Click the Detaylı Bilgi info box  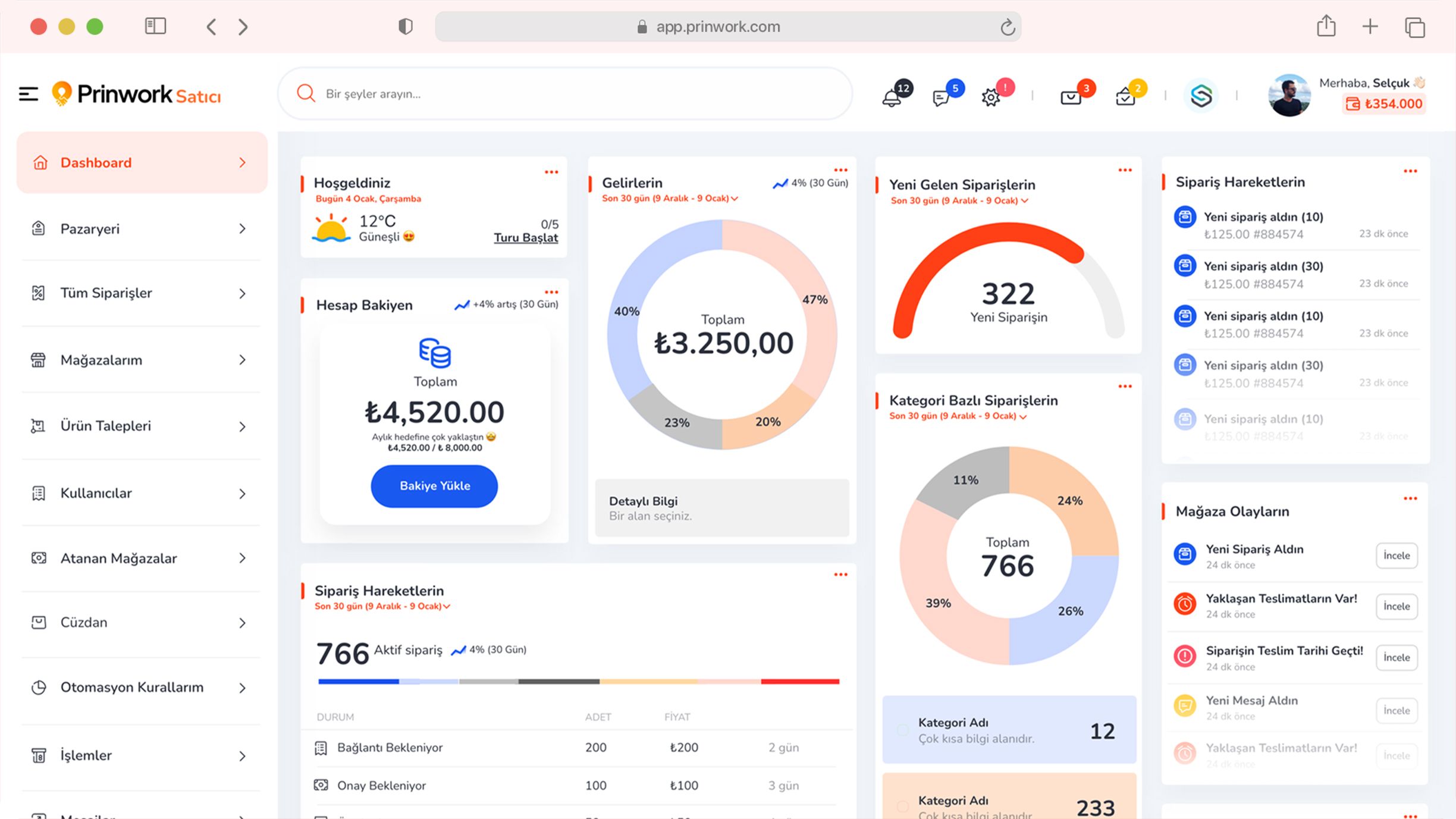[722, 509]
